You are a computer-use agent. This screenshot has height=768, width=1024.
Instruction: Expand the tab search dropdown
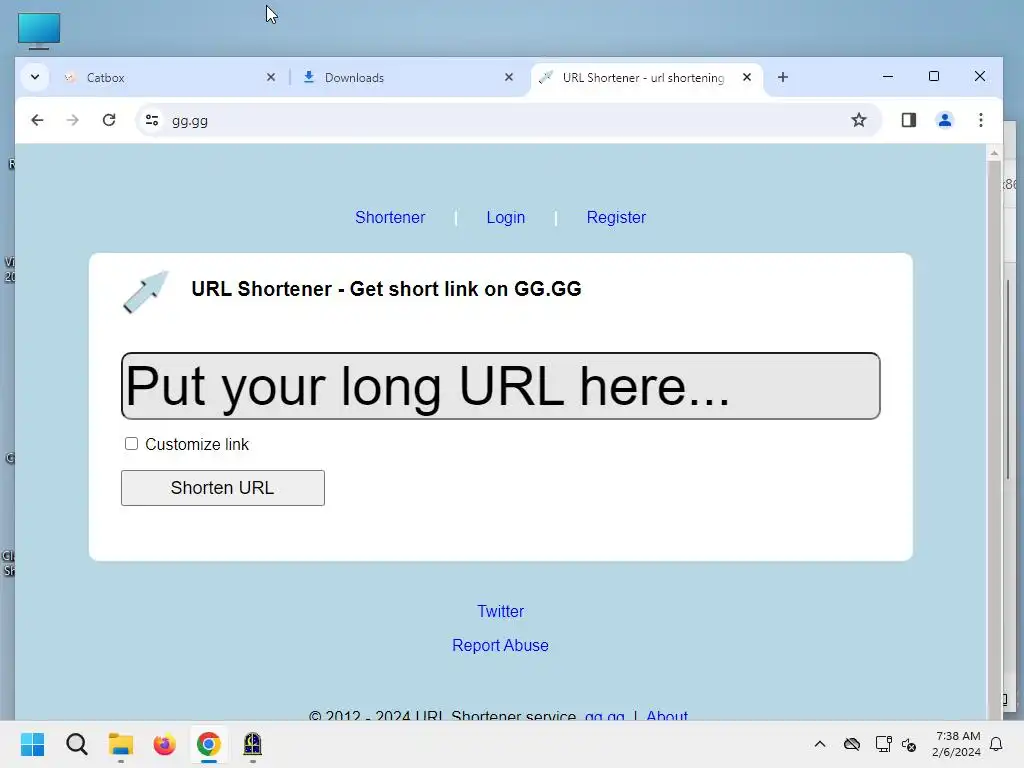tap(35, 78)
